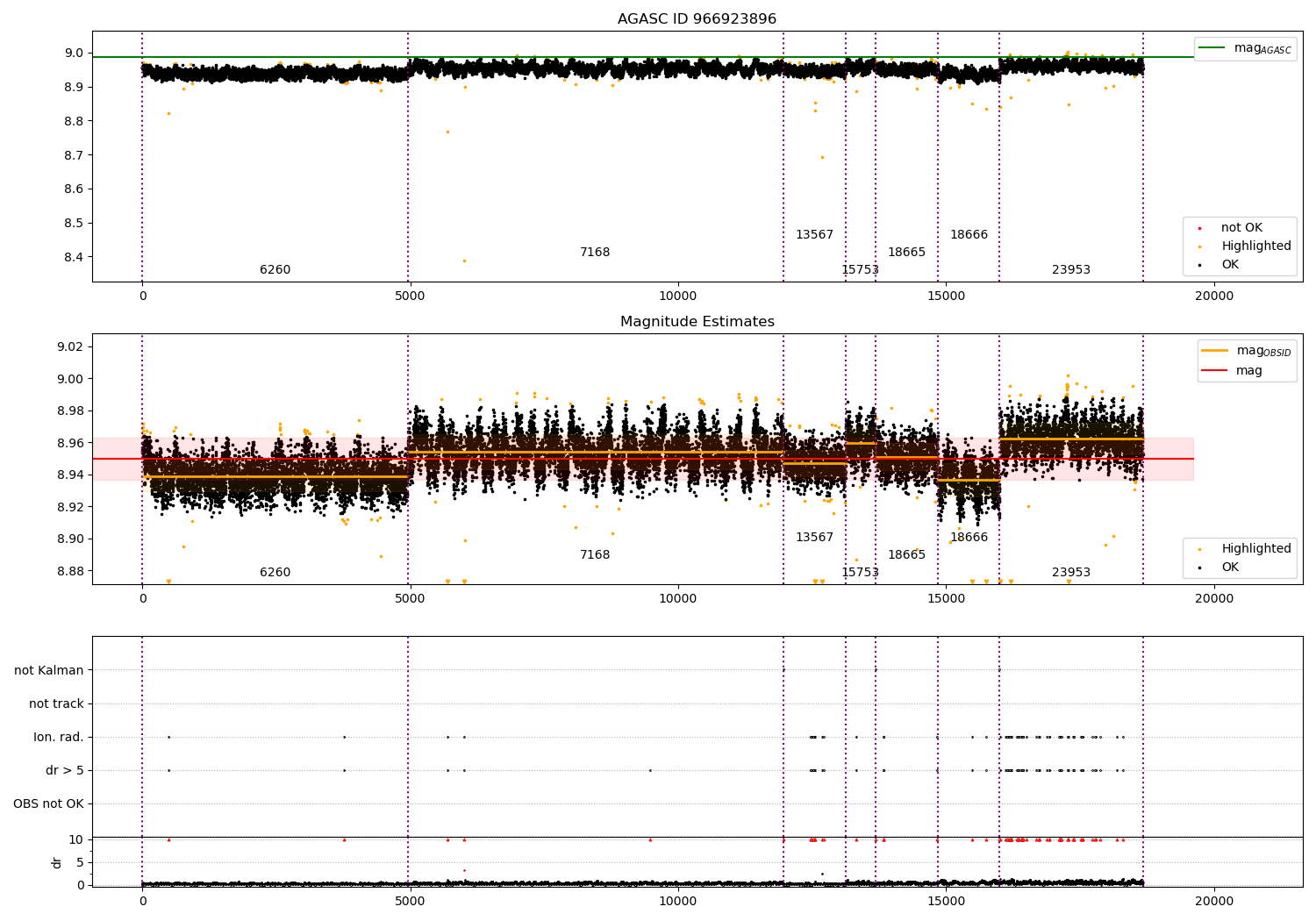Click OBSID label 15753 in the top plot
1316x921 pixels.
[860, 270]
